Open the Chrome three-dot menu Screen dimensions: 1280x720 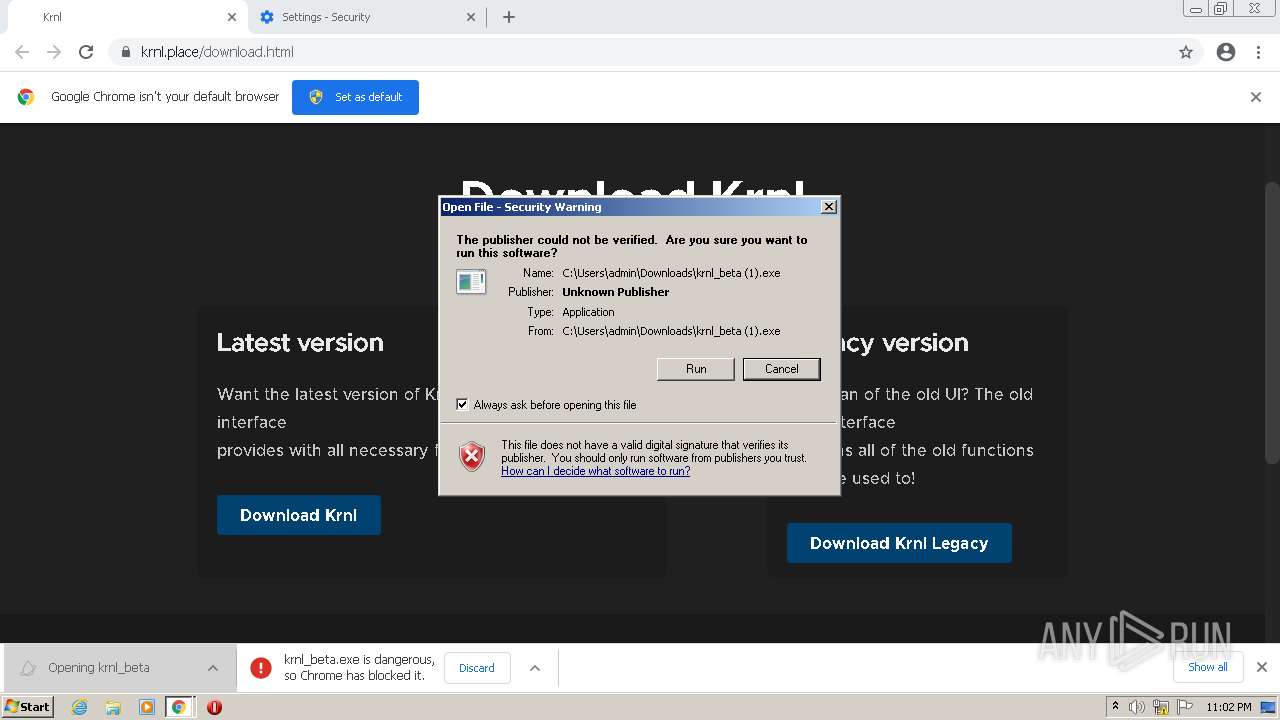click(x=1258, y=52)
